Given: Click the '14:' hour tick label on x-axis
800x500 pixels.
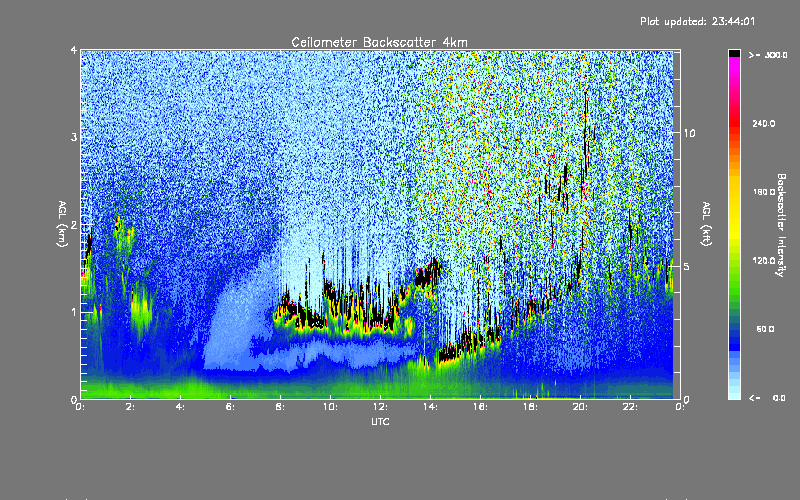Looking at the screenshot, I should click(430, 407).
